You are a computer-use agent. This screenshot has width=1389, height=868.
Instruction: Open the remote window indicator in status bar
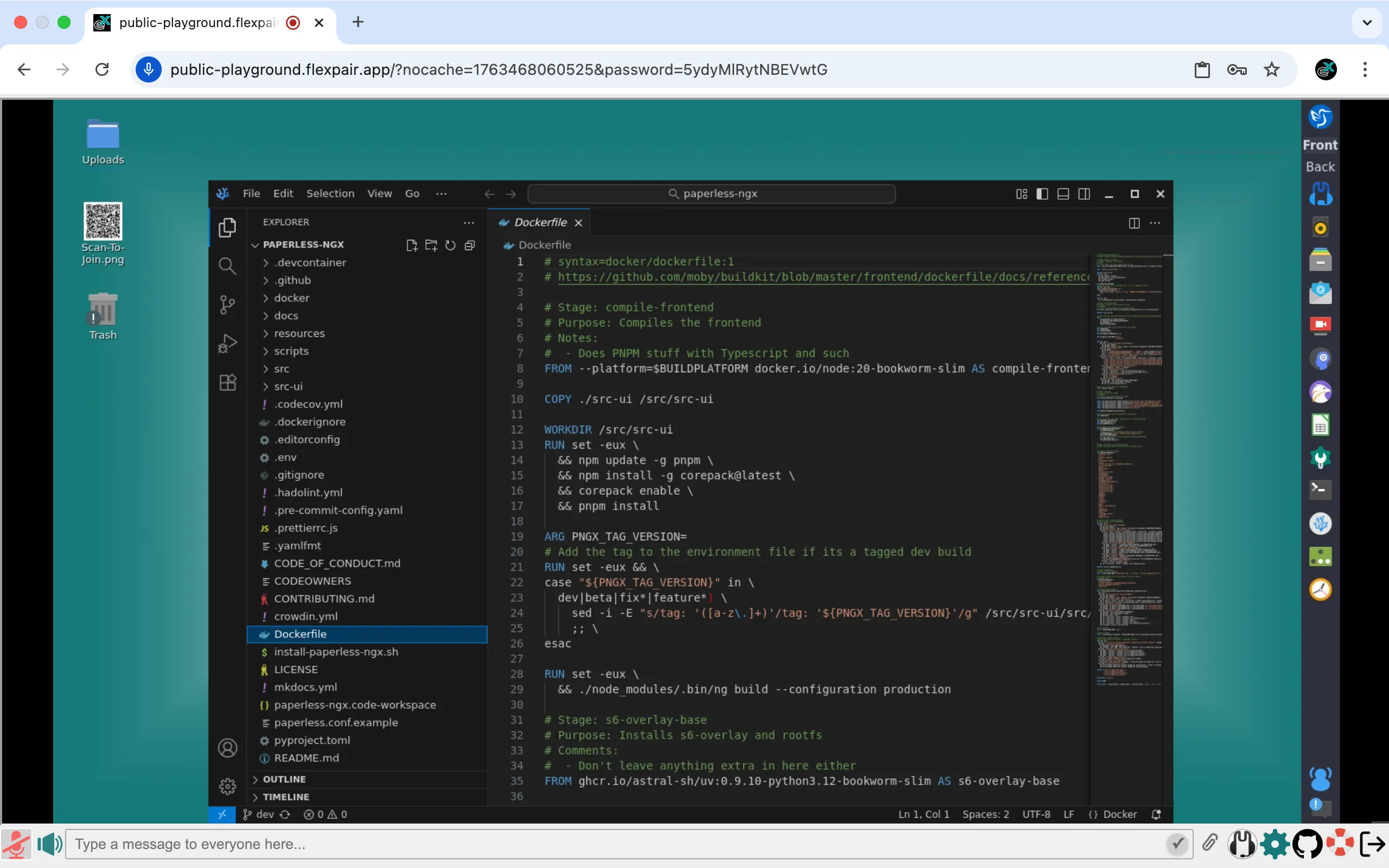222,814
